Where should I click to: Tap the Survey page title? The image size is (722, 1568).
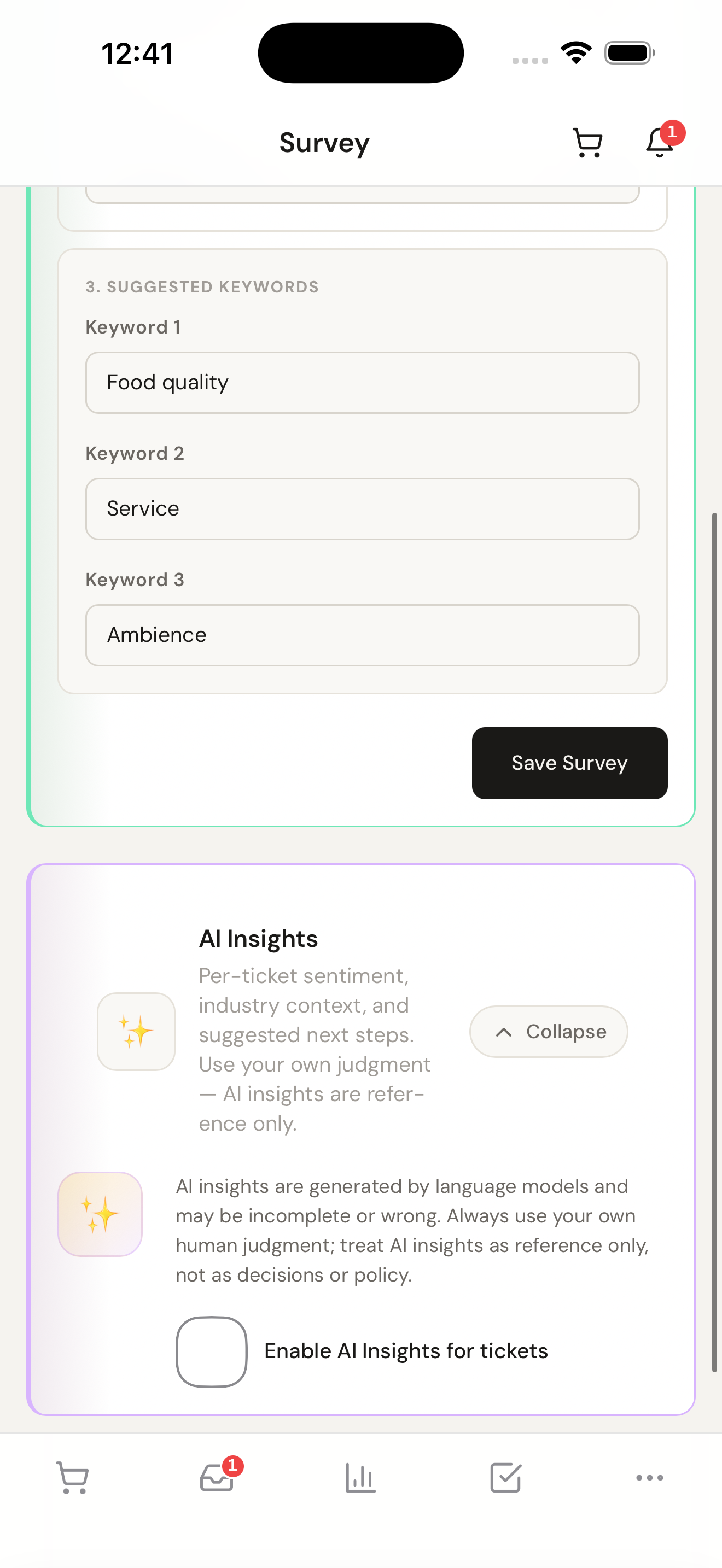[324, 144]
